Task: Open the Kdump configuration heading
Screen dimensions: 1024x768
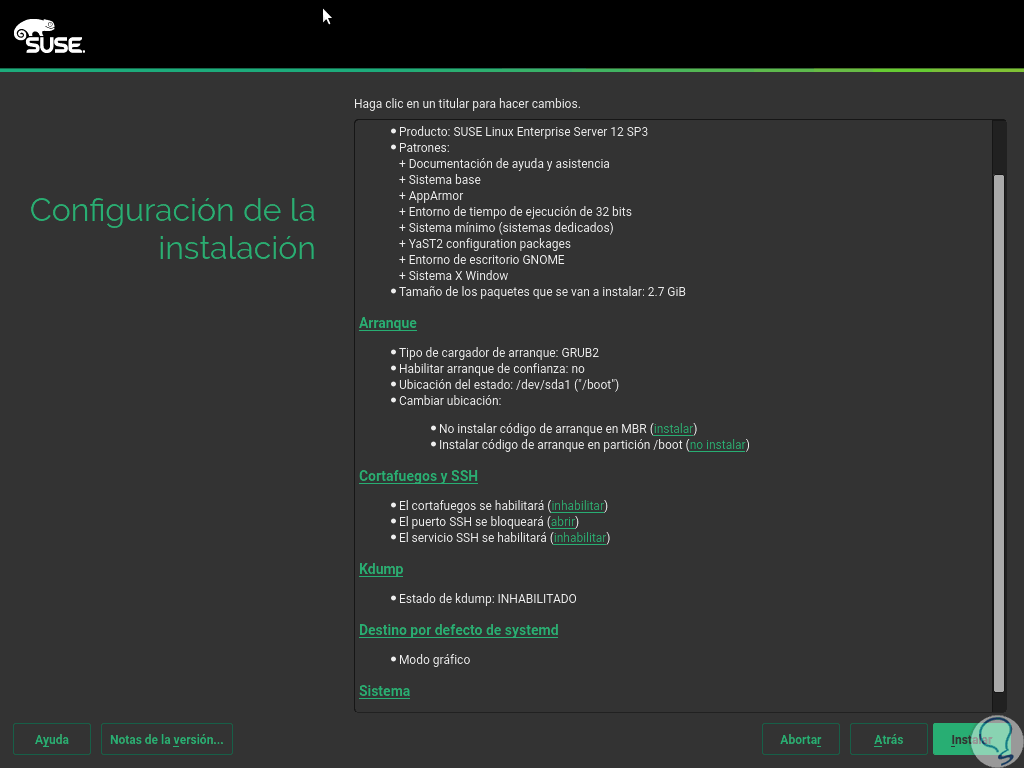Action: coord(381,569)
